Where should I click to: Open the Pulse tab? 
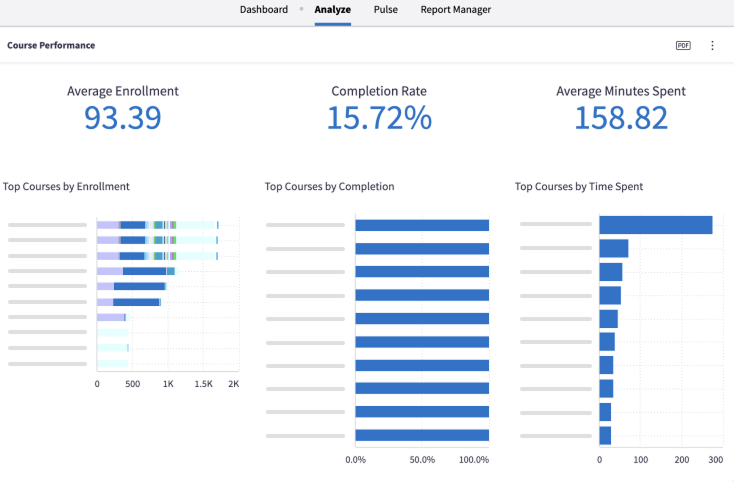[x=385, y=9]
